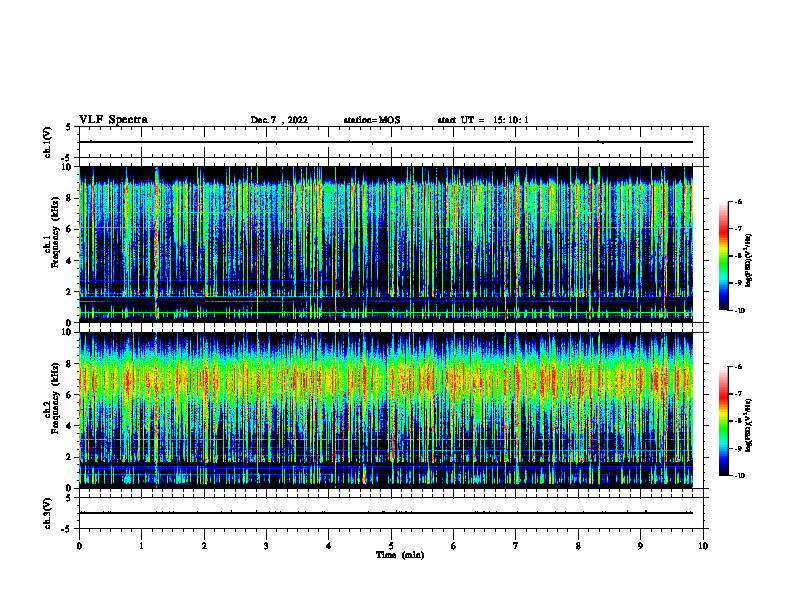Click the 8 kHz tick label on ch.1 axis
792x612 pixels.
69,198
